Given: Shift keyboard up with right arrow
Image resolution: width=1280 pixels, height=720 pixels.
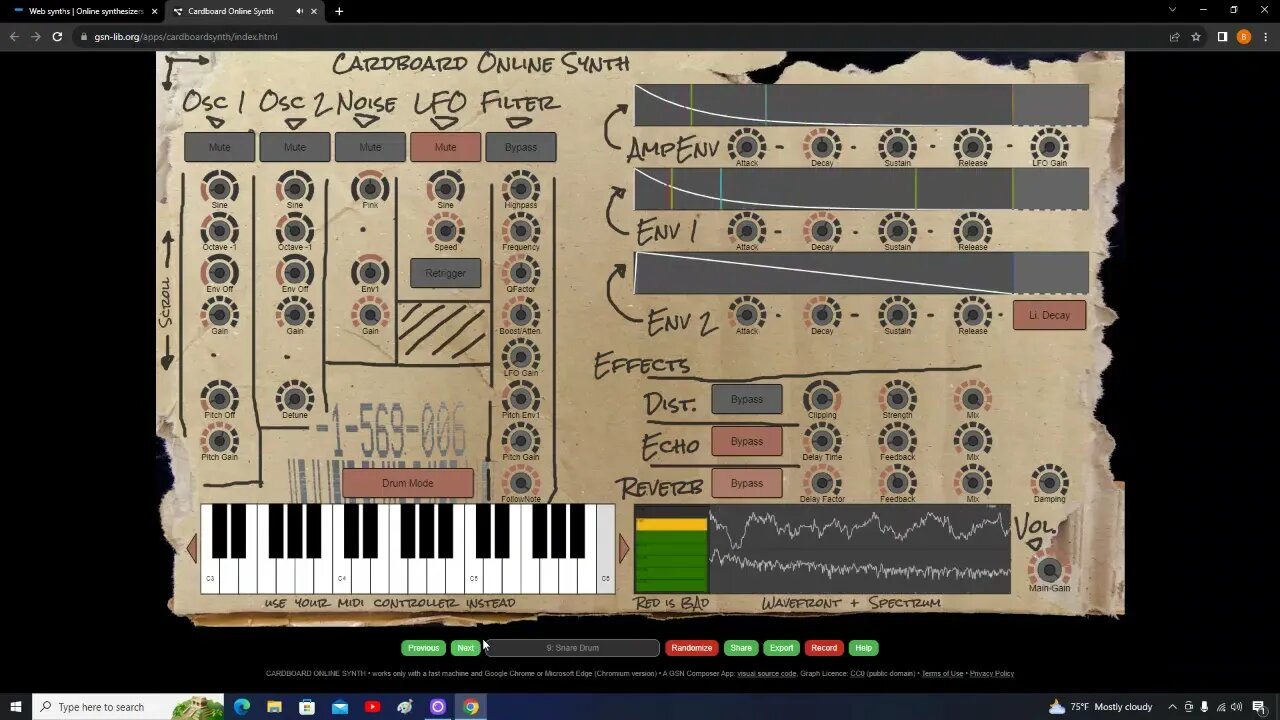Looking at the screenshot, I should coord(624,548).
